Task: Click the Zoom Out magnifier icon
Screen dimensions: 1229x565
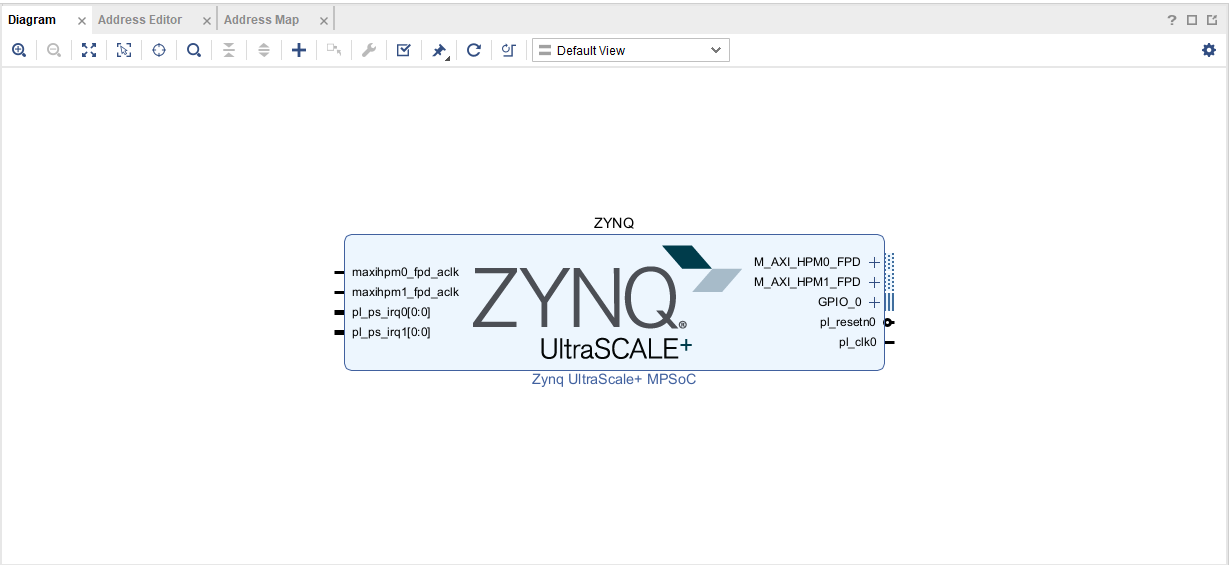Action: (x=54, y=50)
